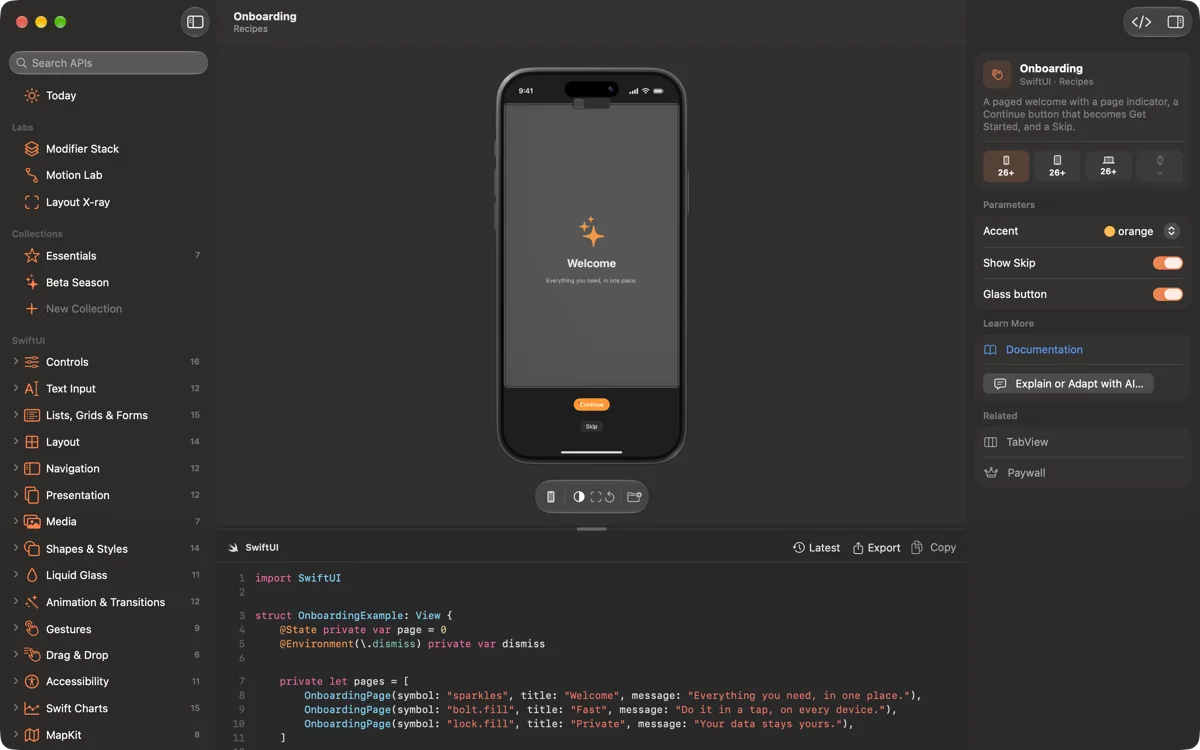Tap Continue in the phone preview
Screen dimensions: 1200x750
click(x=591, y=405)
